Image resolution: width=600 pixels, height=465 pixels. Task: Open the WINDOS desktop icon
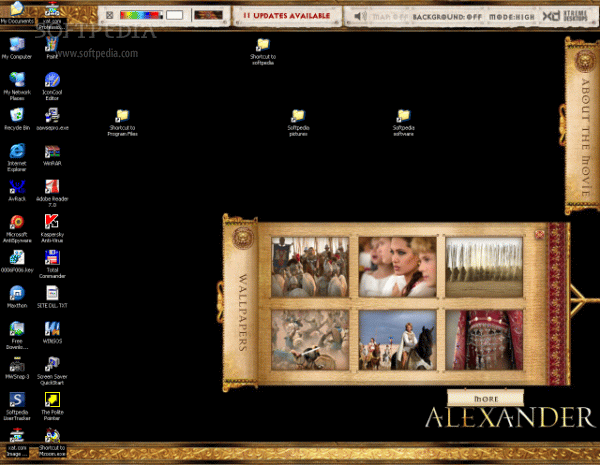tap(52, 333)
